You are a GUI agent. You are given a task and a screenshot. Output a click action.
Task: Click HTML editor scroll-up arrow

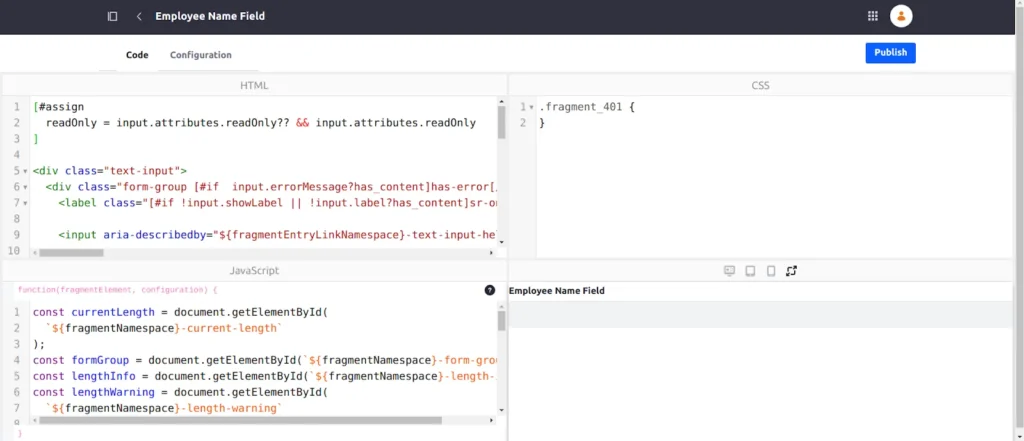502,101
